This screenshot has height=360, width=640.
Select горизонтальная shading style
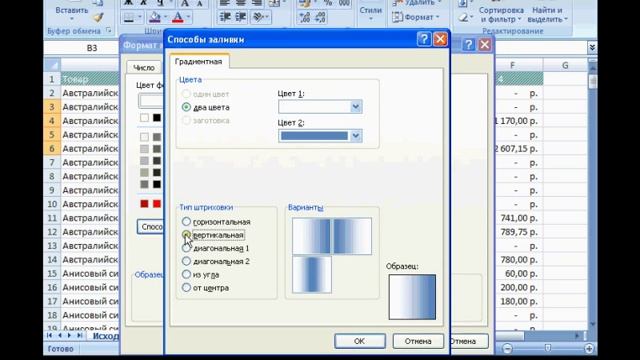(186, 222)
